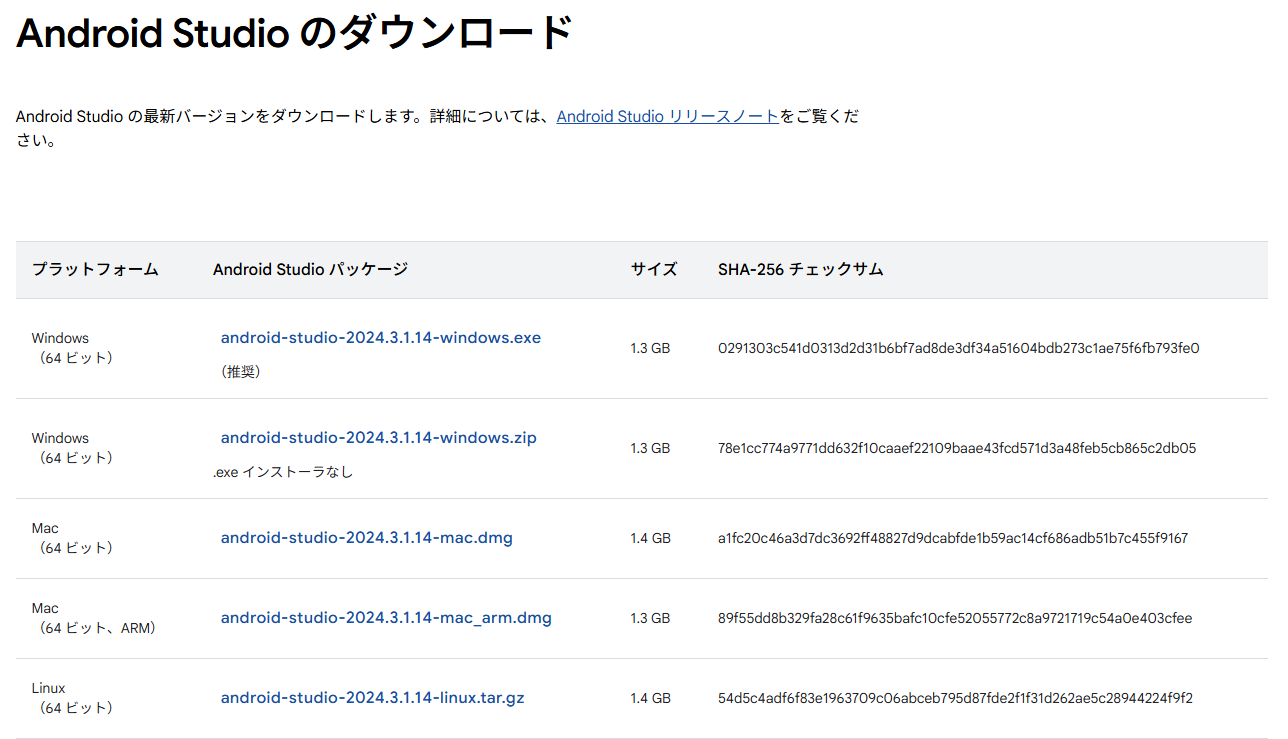Image resolution: width=1288 pixels, height=739 pixels.
Task: Select the サイズ column header
Action: (x=652, y=269)
